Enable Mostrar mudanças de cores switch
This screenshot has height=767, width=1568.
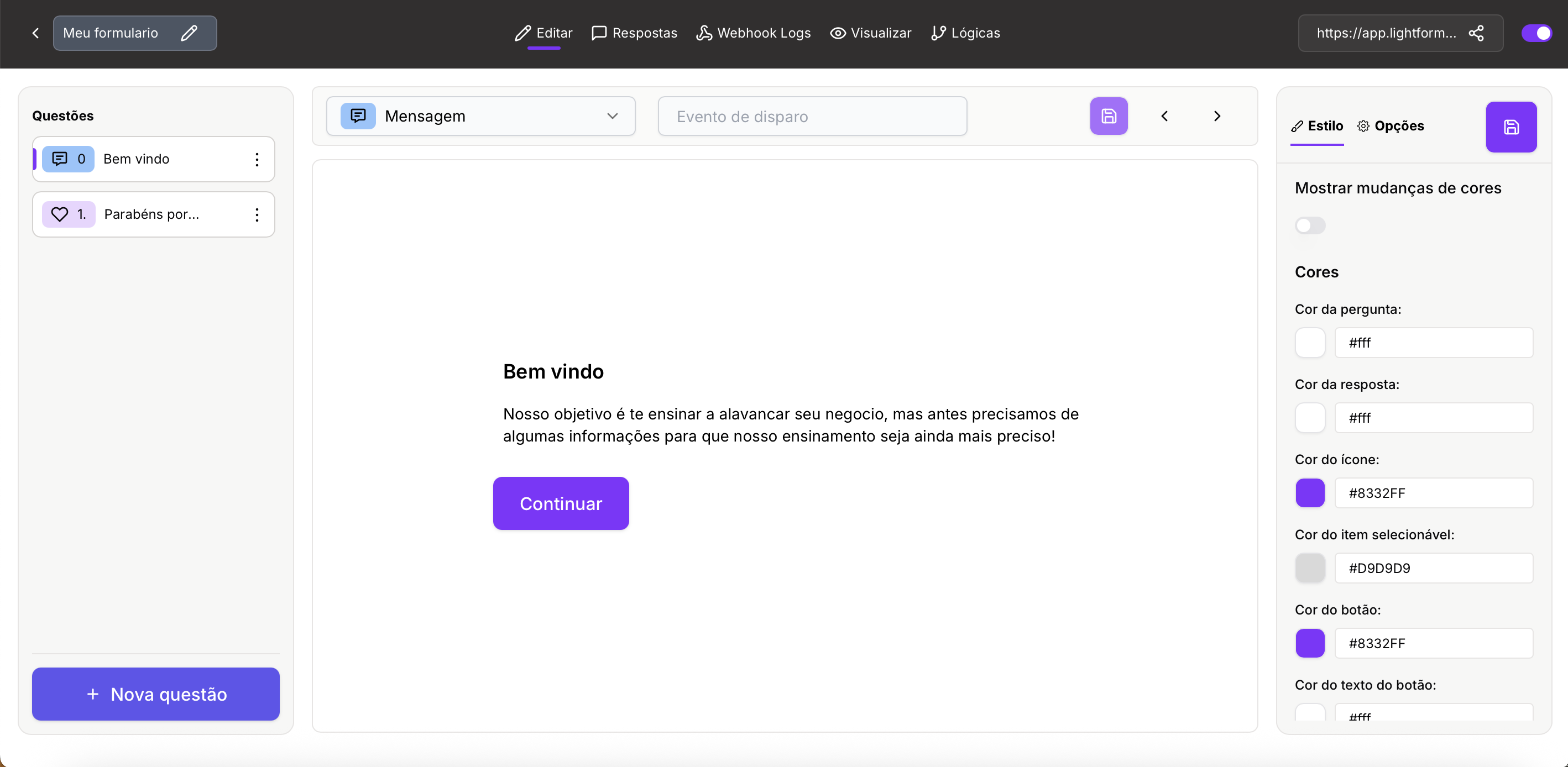click(1310, 225)
